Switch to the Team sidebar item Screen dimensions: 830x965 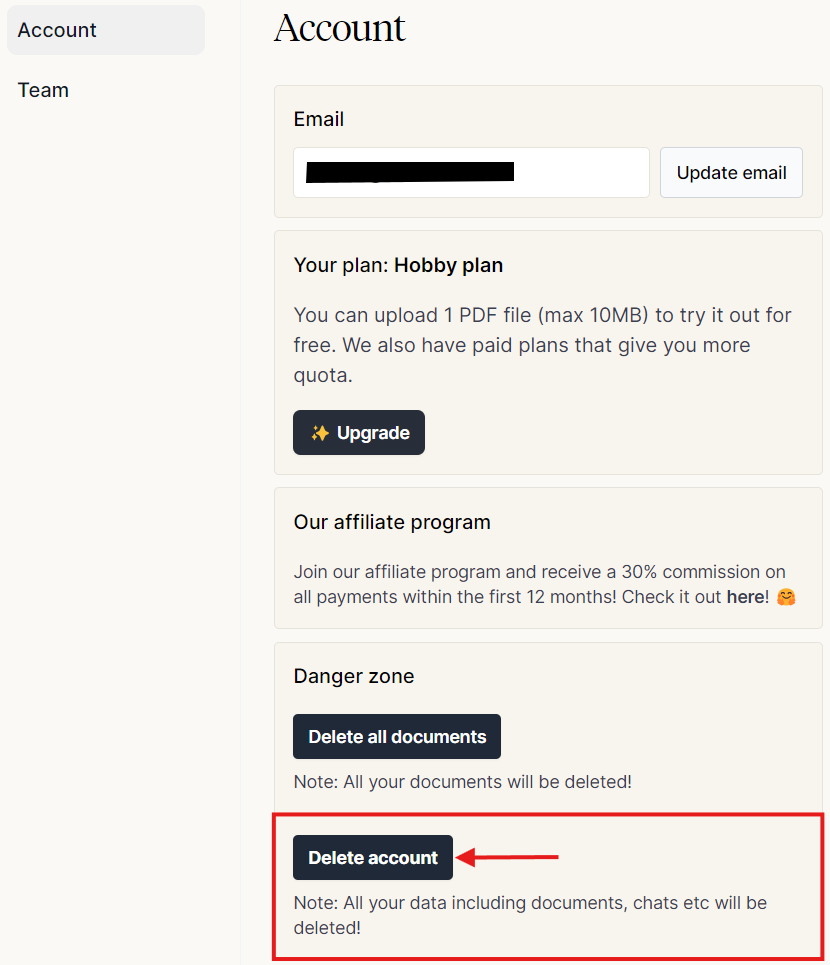[x=44, y=90]
